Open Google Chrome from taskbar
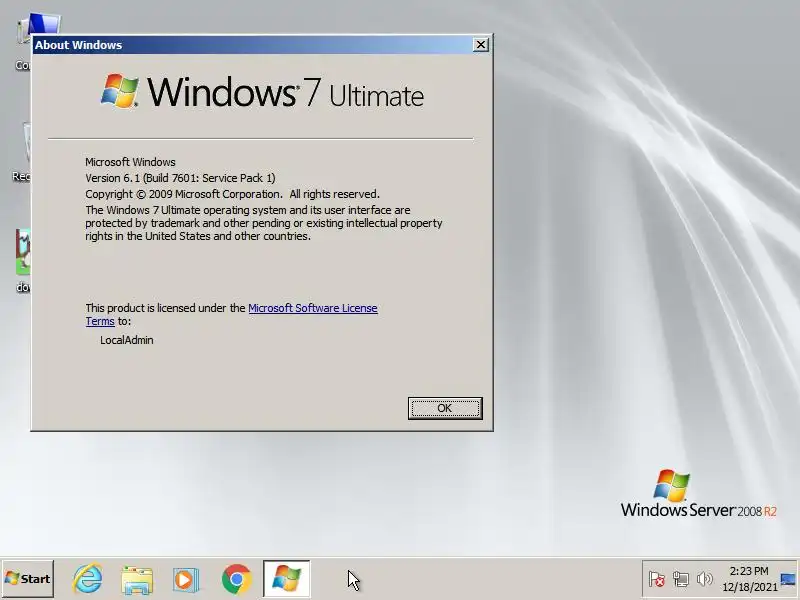Image resolution: width=800 pixels, height=600 pixels. click(237, 579)
